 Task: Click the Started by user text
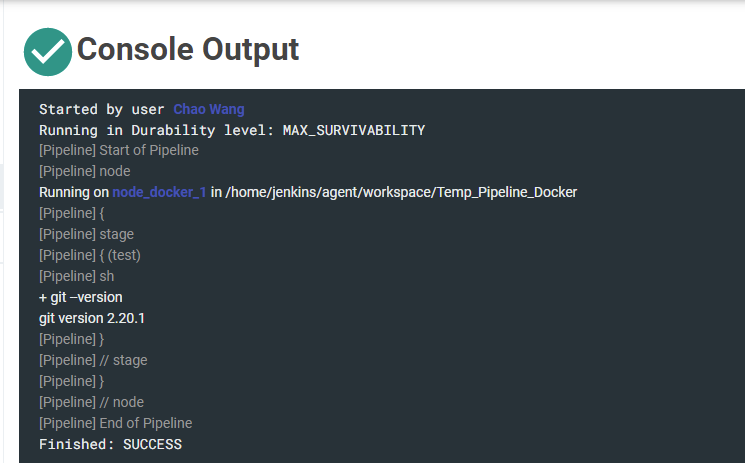tap(102, 109)
